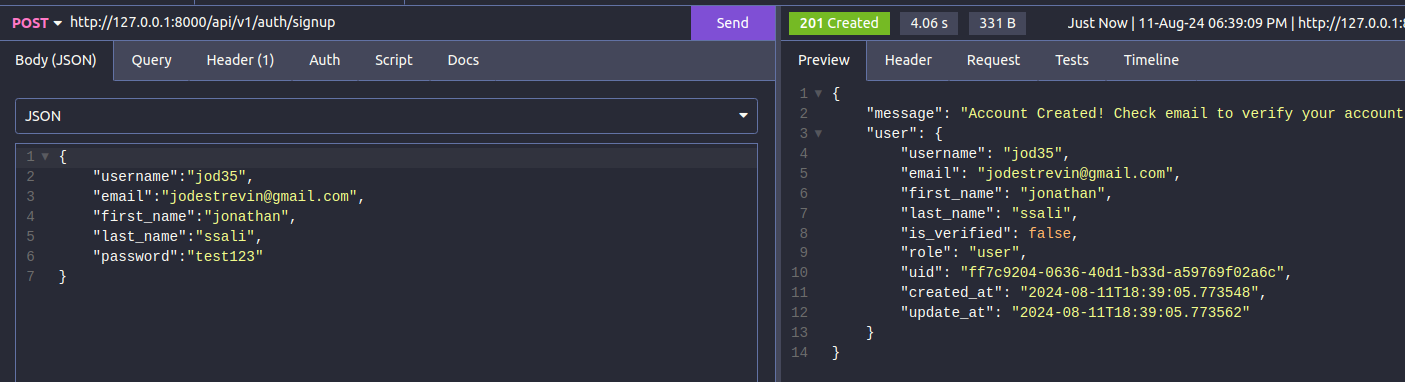Click the 4.06 s response time badge

coord(930,23)
